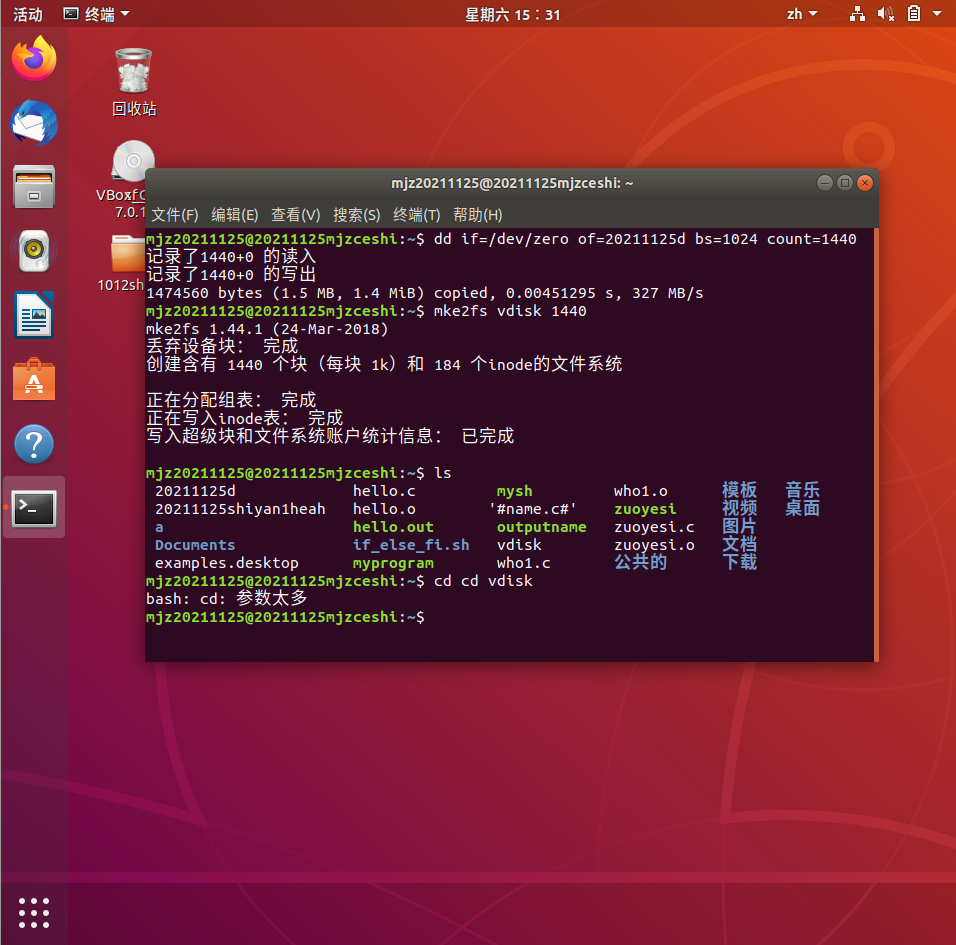
Task: Open Ubuntu Software orange bag icon
Action: click(34, 379)
